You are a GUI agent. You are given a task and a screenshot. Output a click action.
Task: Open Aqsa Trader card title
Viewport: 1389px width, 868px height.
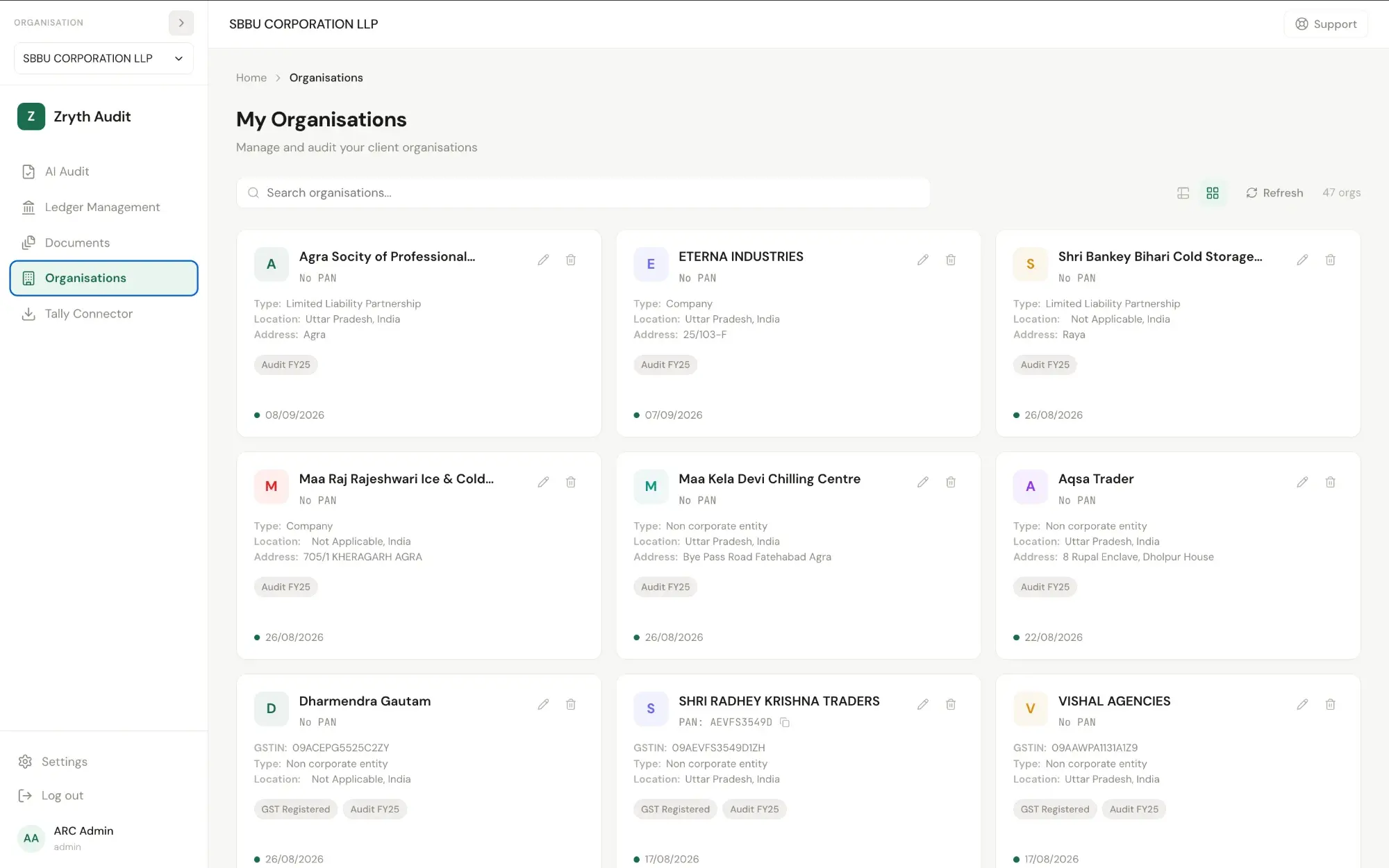pos(1096,478)
